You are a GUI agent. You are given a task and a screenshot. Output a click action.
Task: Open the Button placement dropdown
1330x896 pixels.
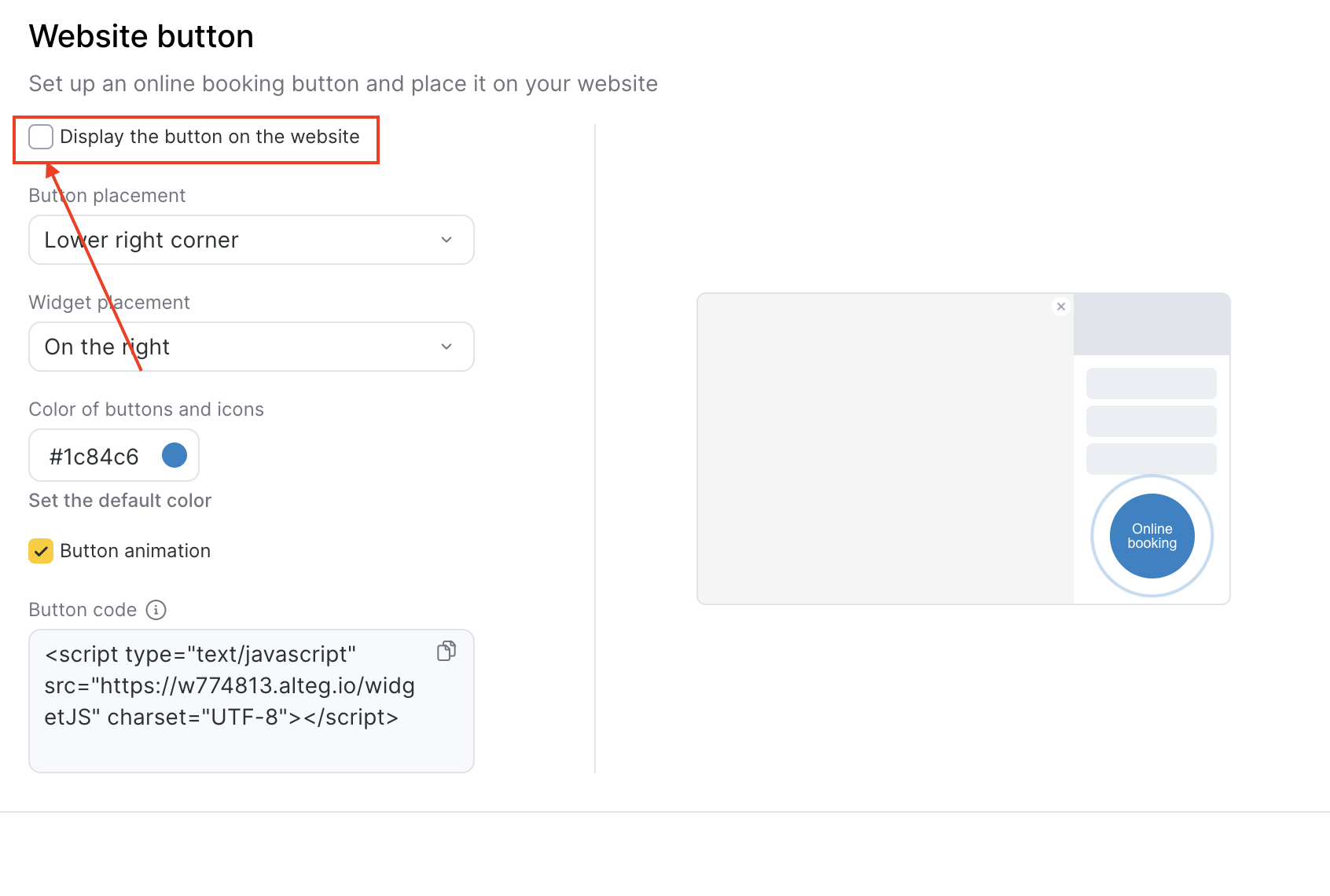(251, 240)
